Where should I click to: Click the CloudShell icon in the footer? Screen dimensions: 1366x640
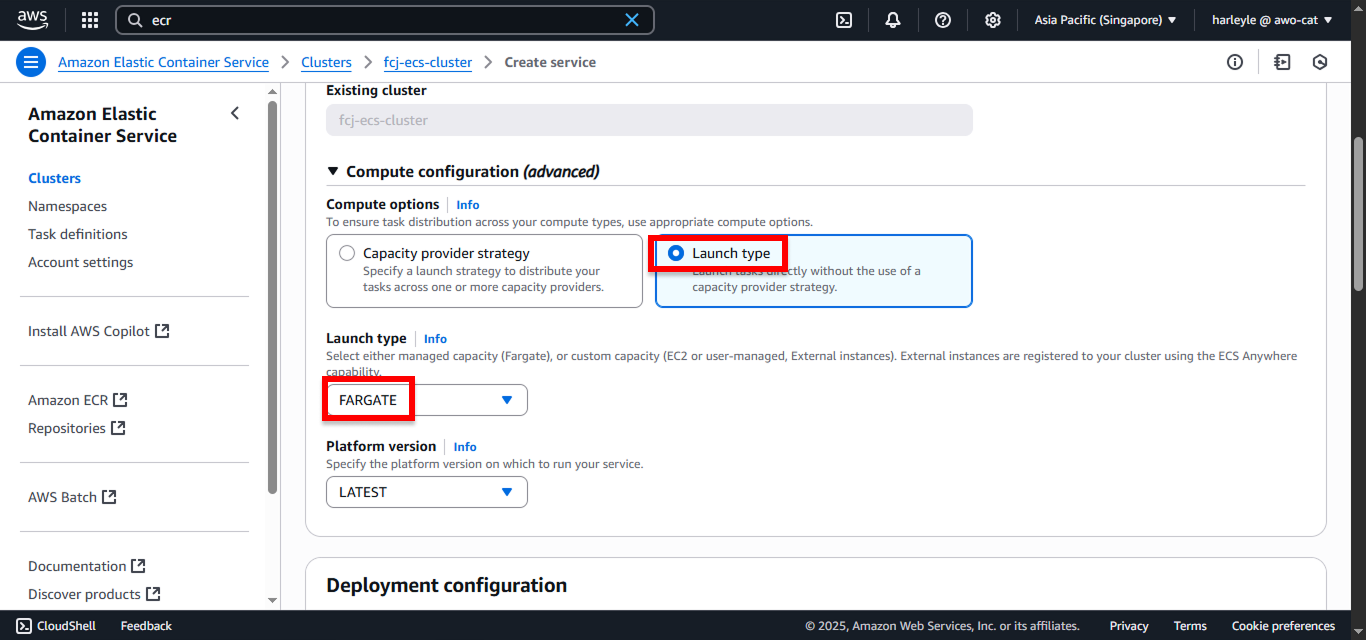(x=24, y=626)
